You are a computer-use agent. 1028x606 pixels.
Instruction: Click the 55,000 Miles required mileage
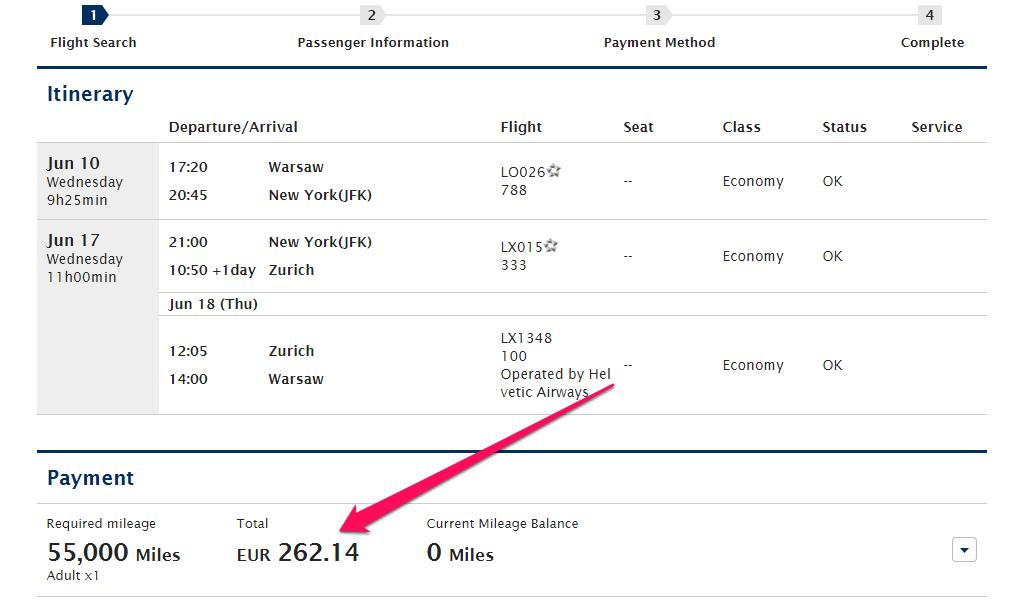tap(113, 553)
